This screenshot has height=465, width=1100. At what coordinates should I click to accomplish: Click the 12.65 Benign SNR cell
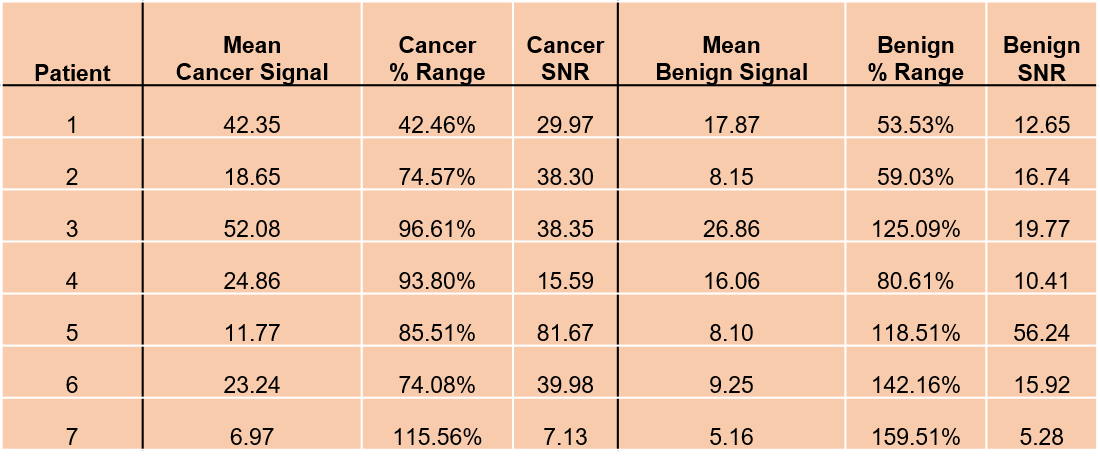tap(1041, 125)
